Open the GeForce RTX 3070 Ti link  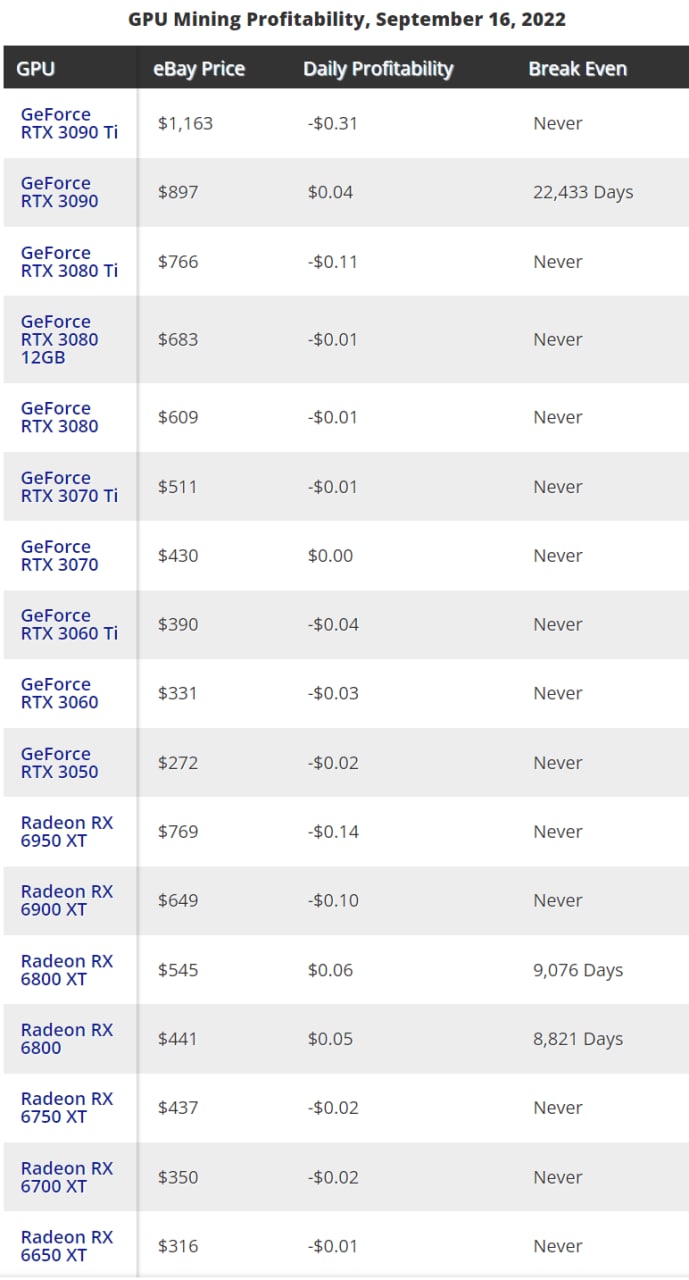[69, 486]
